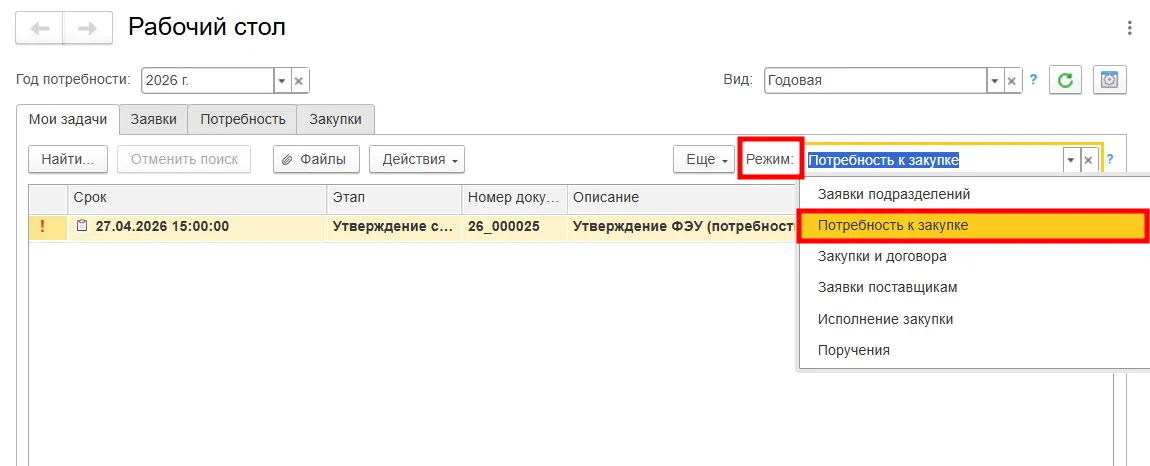Sort by the Этап column header
The image size is (1150, 466).
click(395, 198)
